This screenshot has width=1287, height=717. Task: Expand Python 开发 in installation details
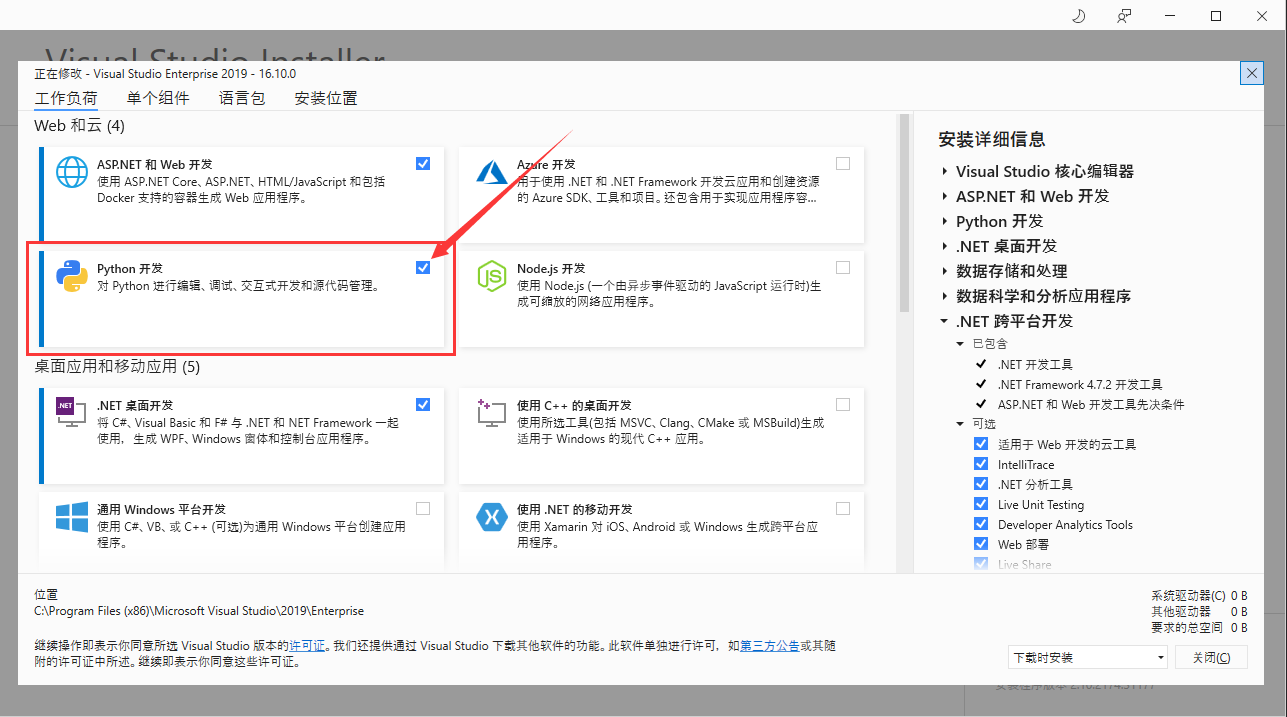coord(945,221)
